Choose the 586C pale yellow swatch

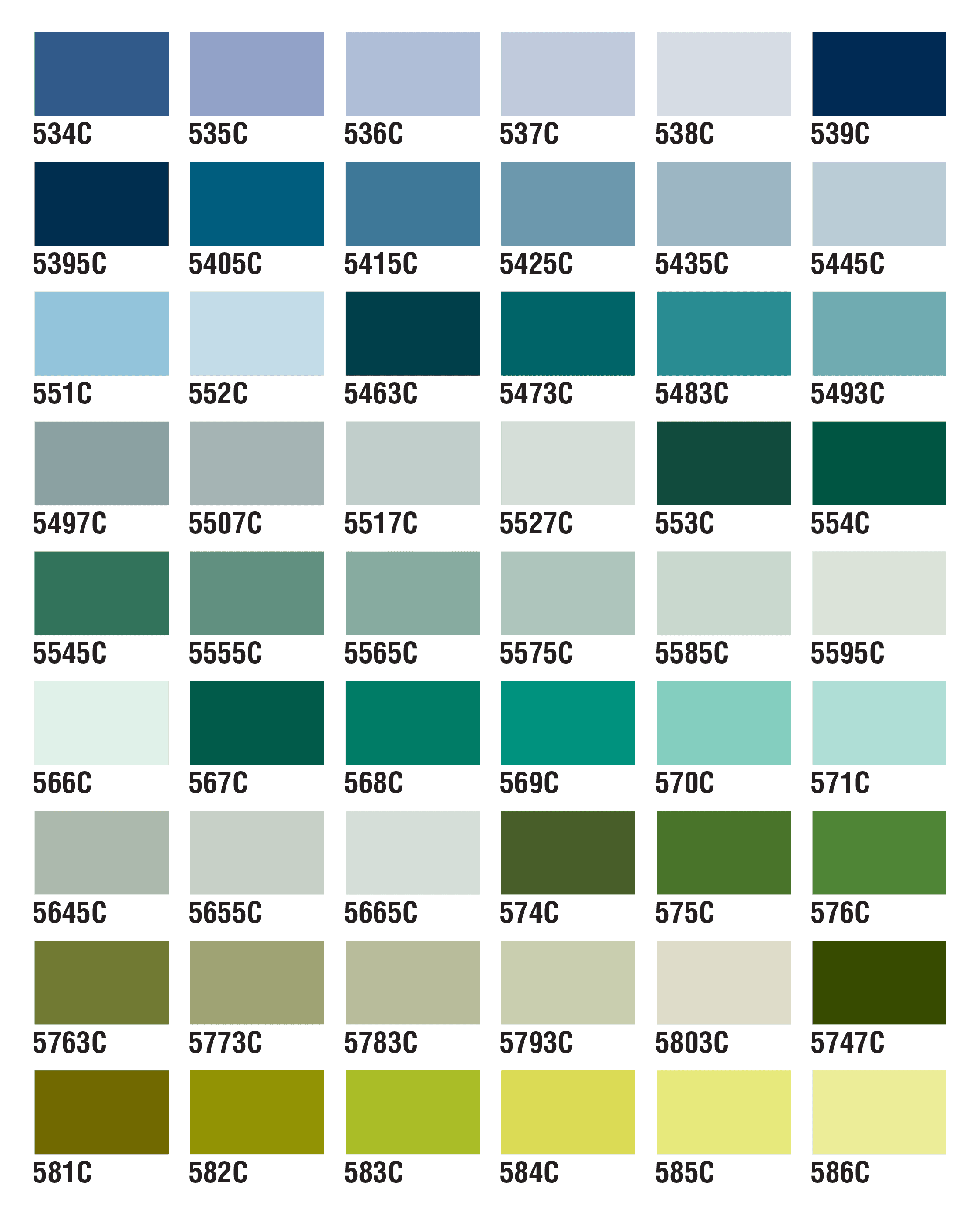coord(879,1112)
